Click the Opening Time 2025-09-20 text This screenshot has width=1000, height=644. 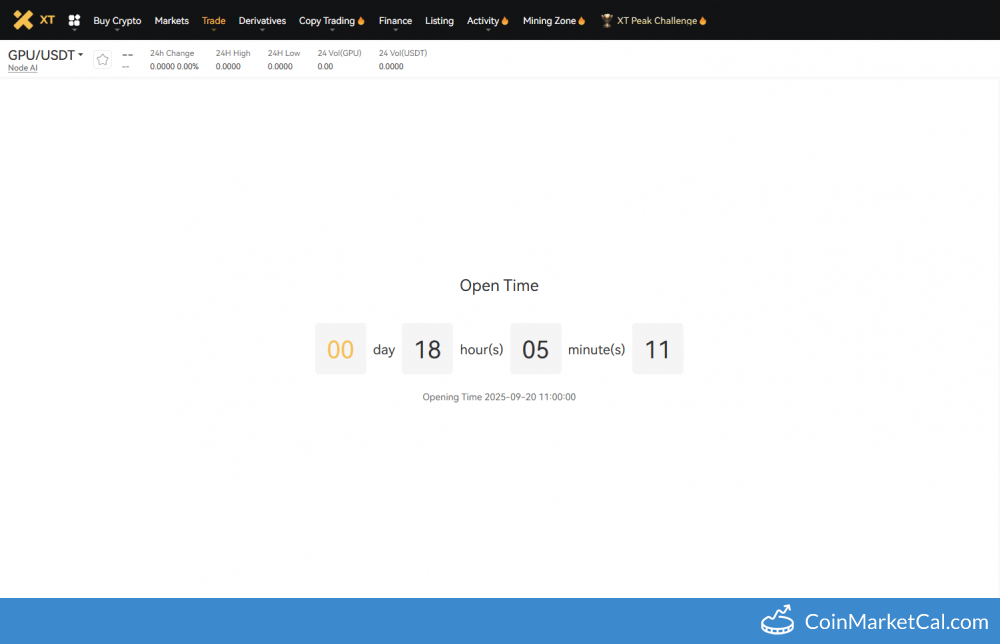tap(499, 397)
